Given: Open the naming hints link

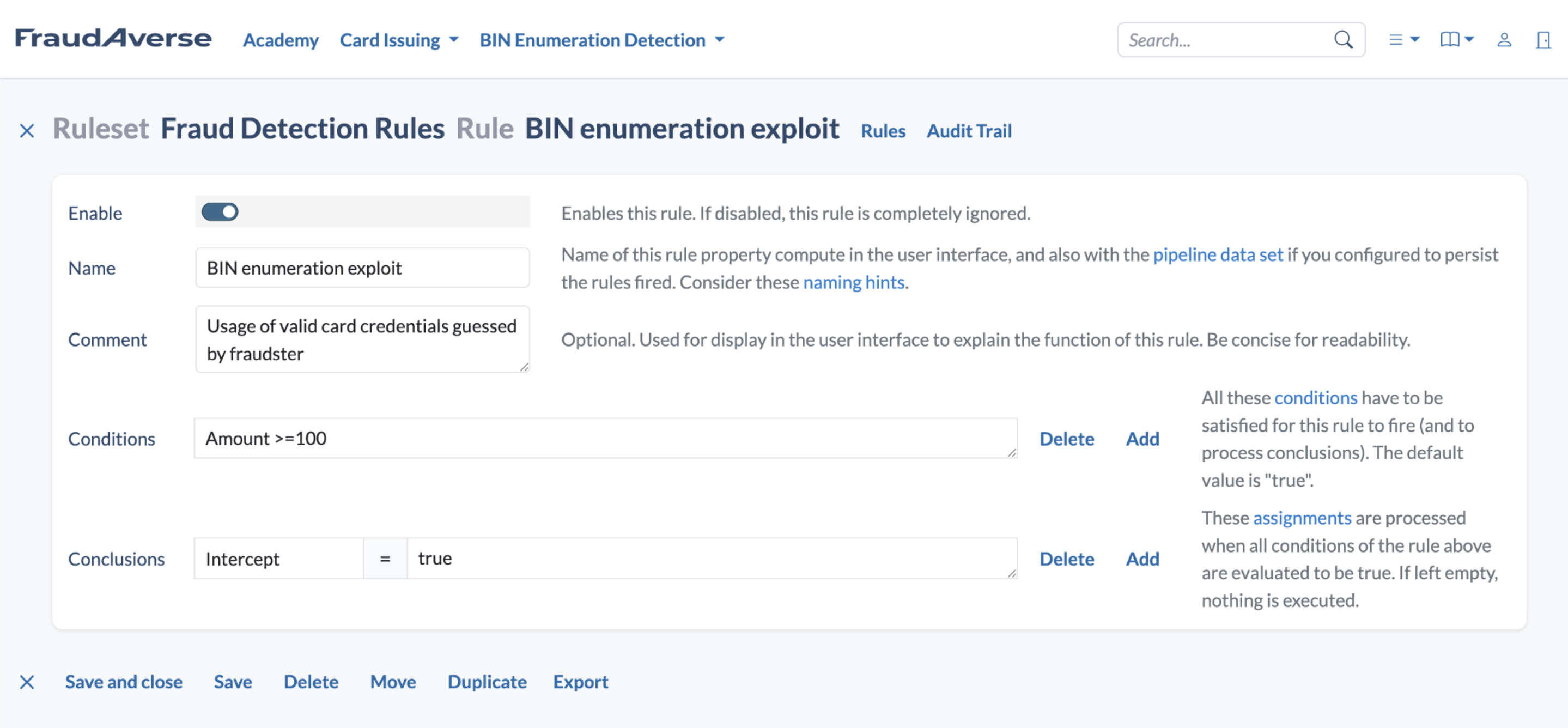Looking at the screenshot, I should [853, 282].
